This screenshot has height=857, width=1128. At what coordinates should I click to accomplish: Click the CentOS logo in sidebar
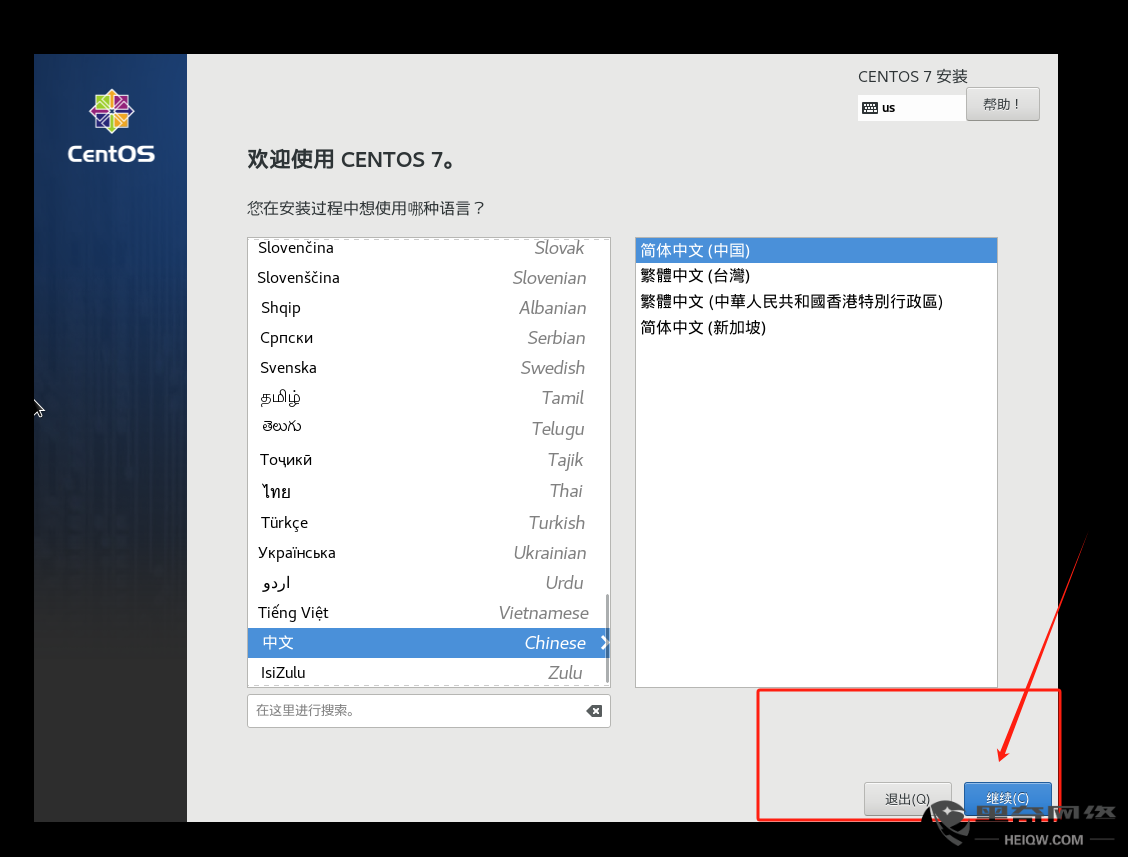pyautogui.click(x=111, y=126)
